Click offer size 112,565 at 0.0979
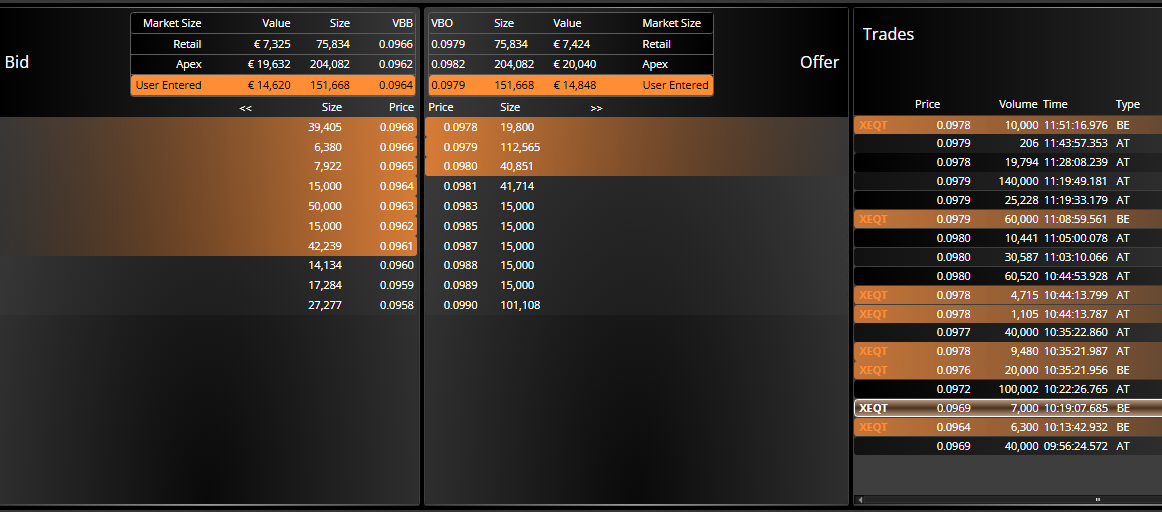Screen dimensions: 1162x512 [520, 147]
